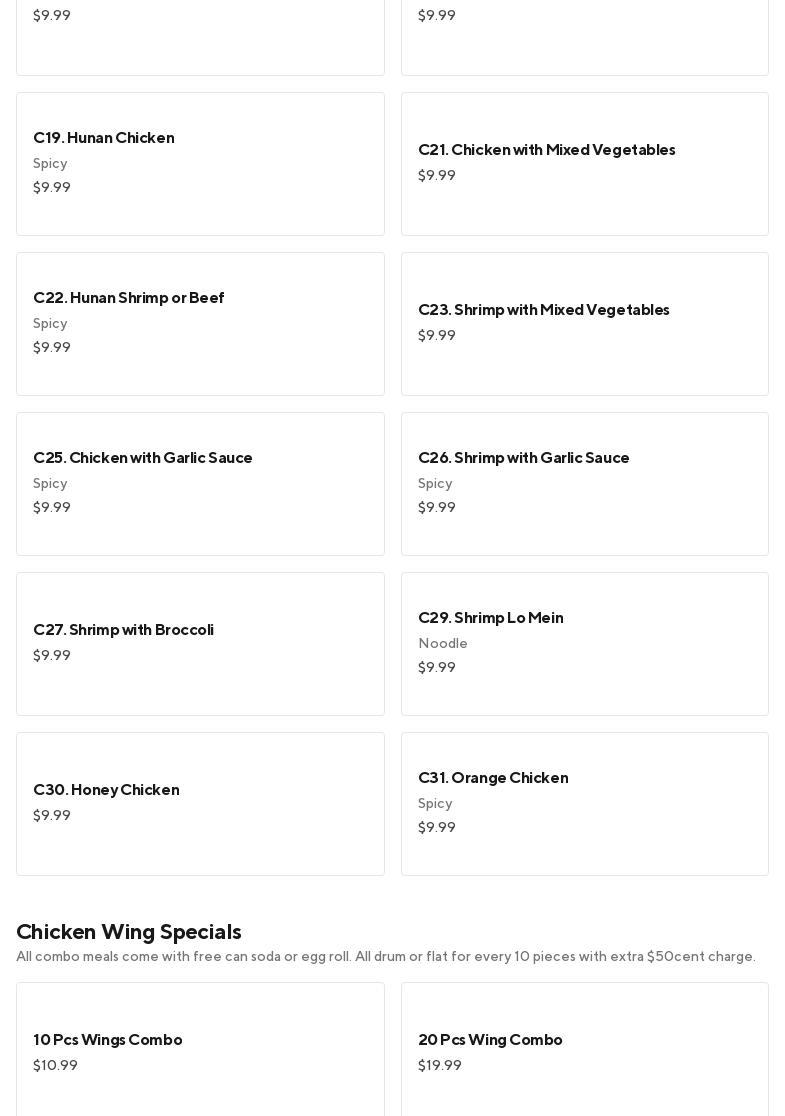Click the combo meals description under Chicken Wing Specials
This screenshot has width=785, height=1116.
coord(386,957)
